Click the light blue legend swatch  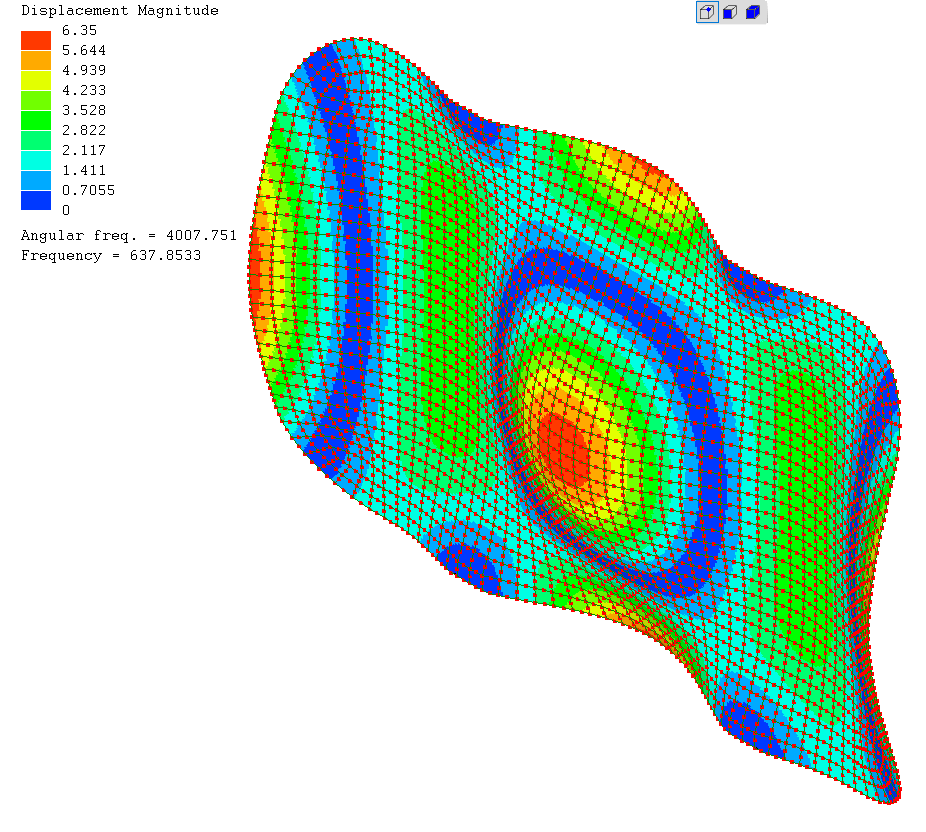pos(36,181)
